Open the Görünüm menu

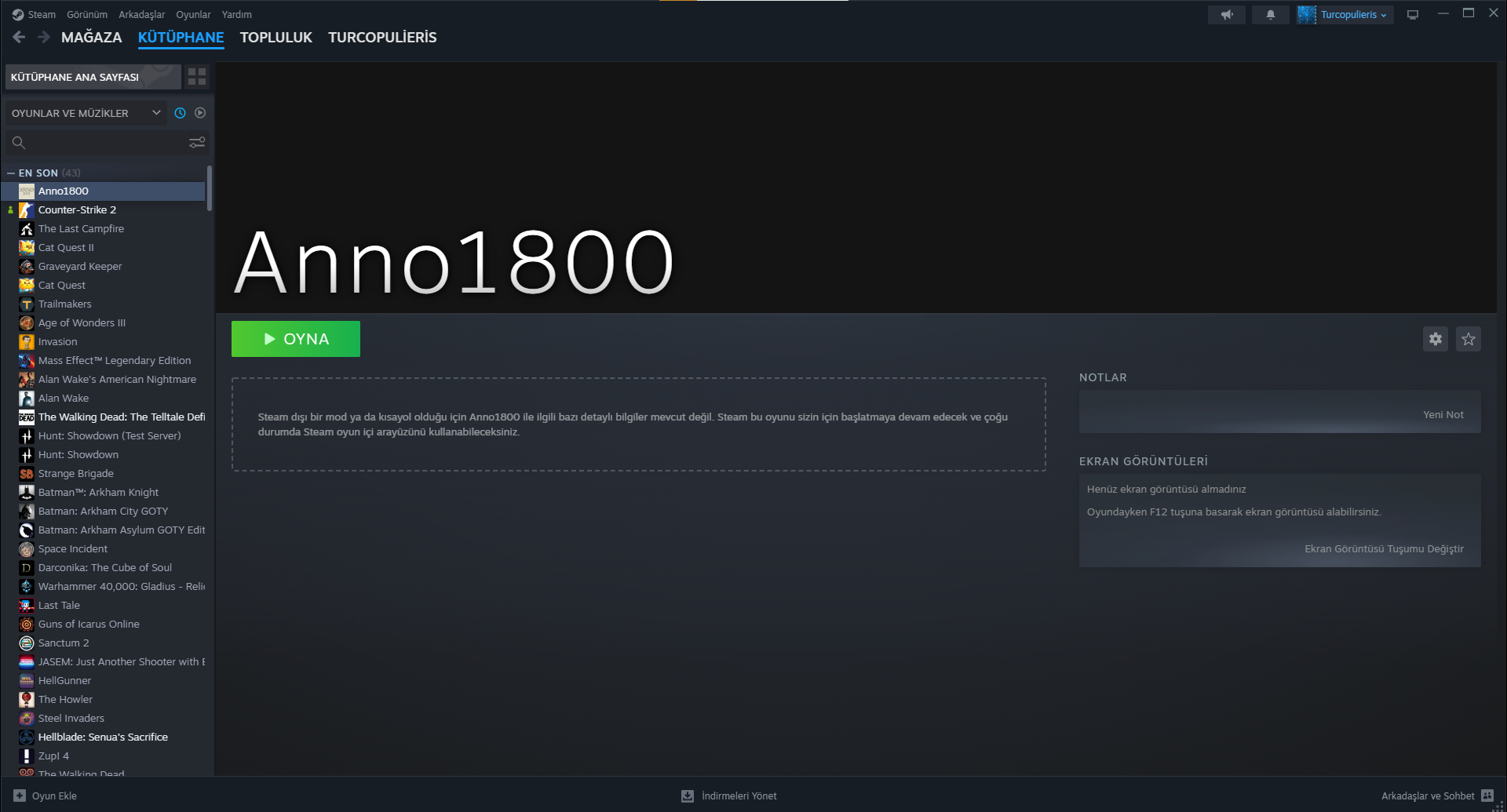(87, 14)
